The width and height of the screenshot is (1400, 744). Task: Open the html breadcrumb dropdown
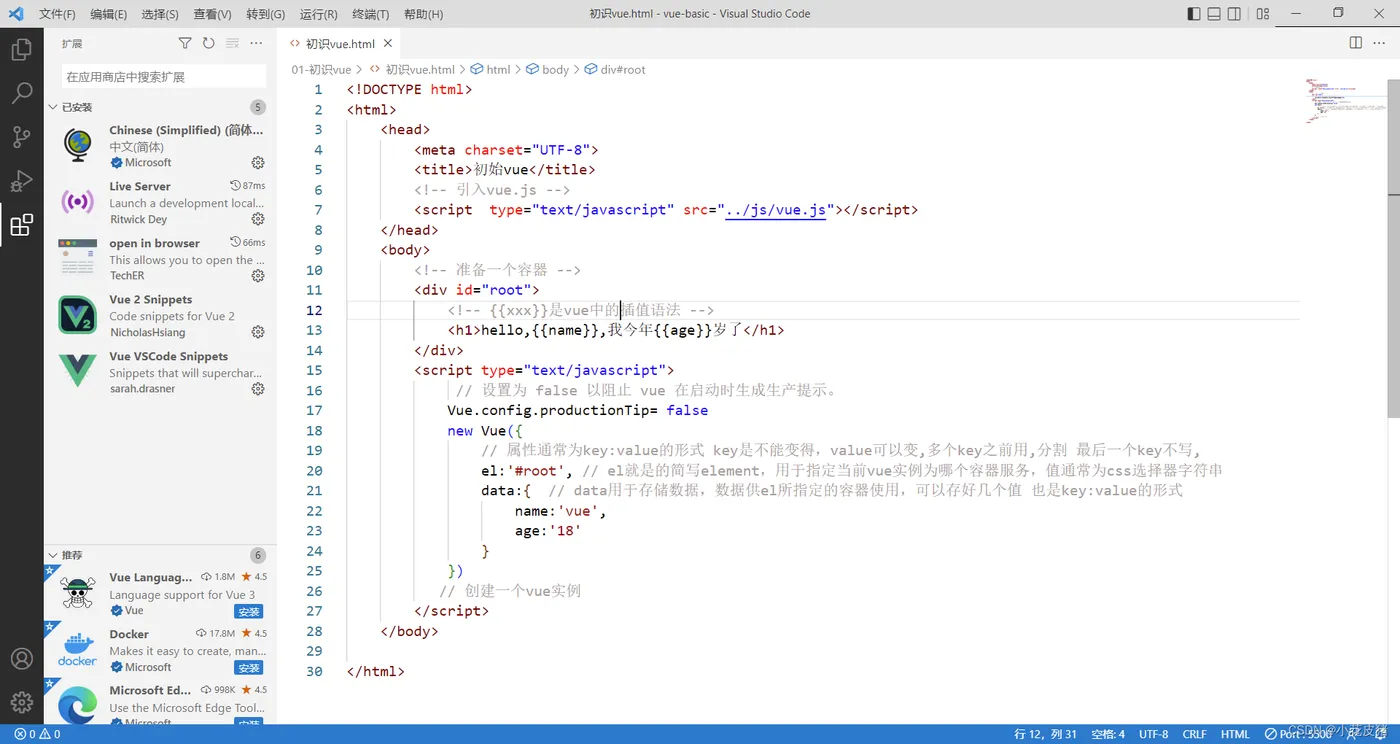pos(490,70)
